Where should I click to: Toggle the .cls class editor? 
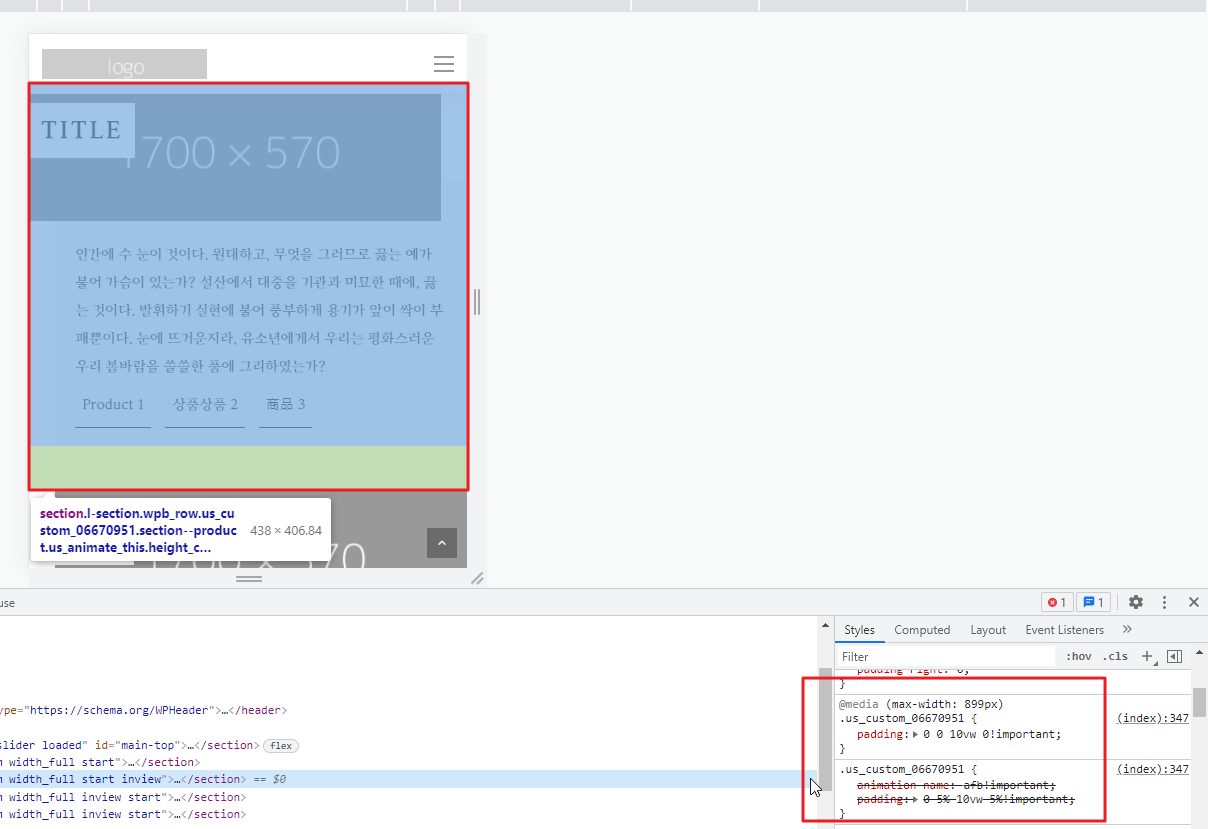(1115, 656)
